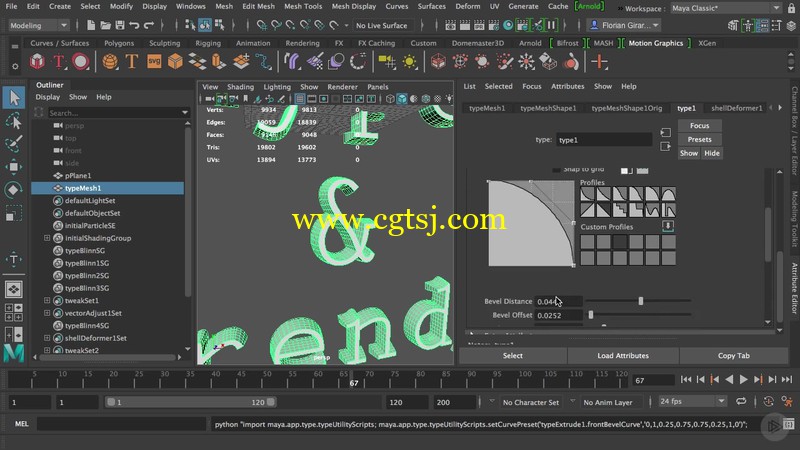Click the polygon cube shelf icon
Viewport: 800px width, 450px height.
(x=176, y=62)
